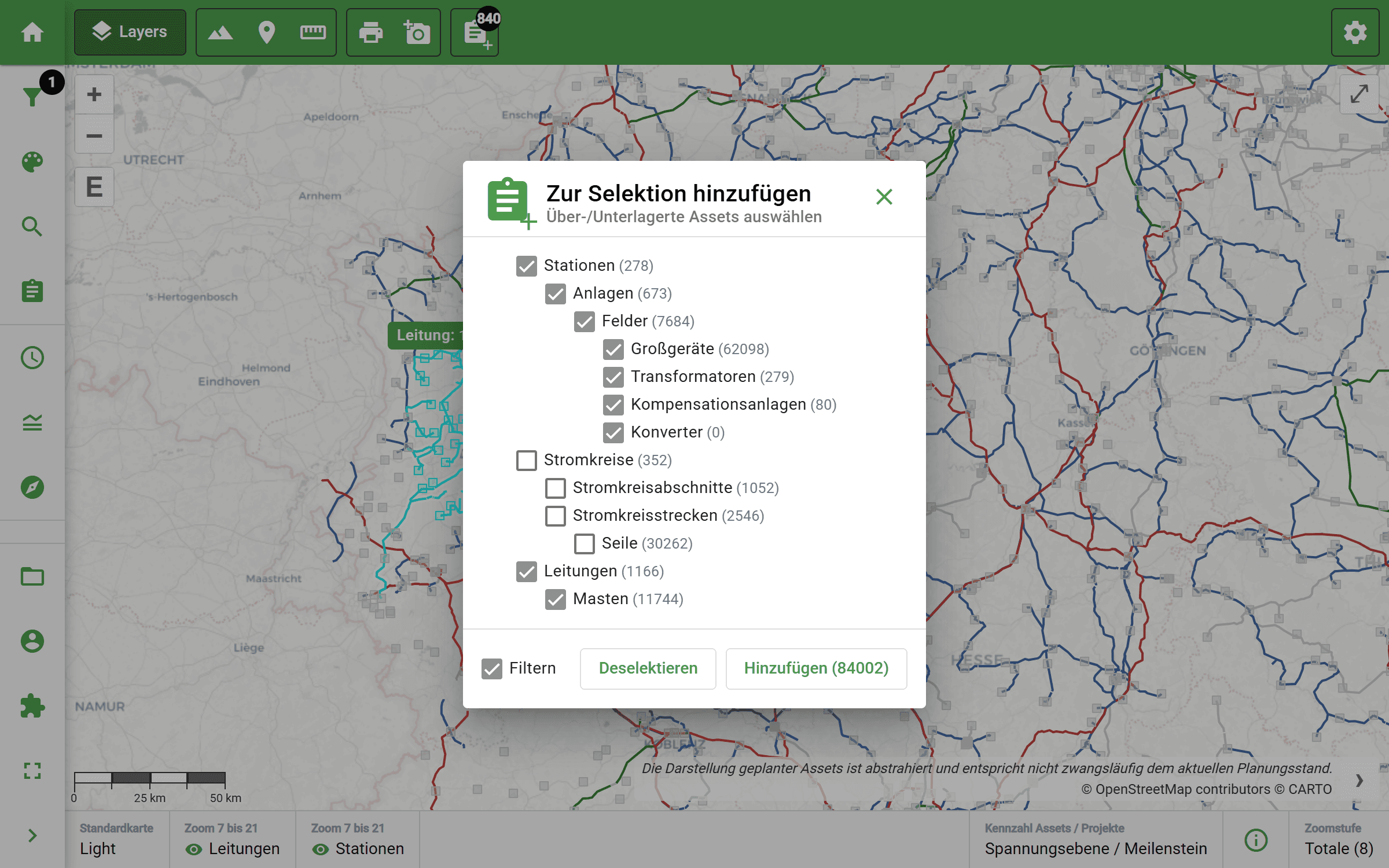1389x868 pixels.
Task: Open the history clock panel
Action: pyautogui.click(x=33, y=358)
